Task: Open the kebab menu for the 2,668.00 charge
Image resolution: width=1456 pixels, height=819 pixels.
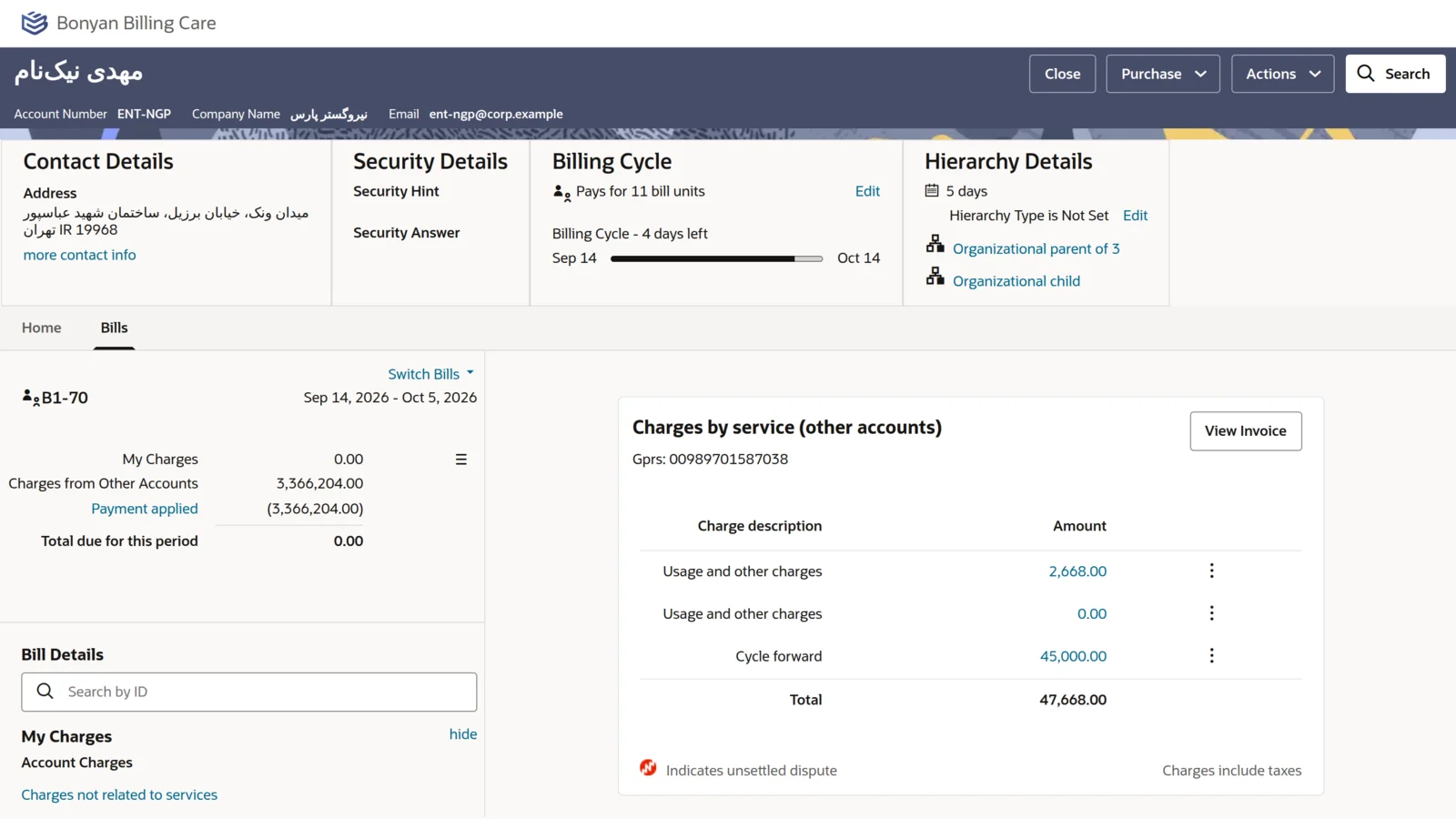Action: [1211, 571]
